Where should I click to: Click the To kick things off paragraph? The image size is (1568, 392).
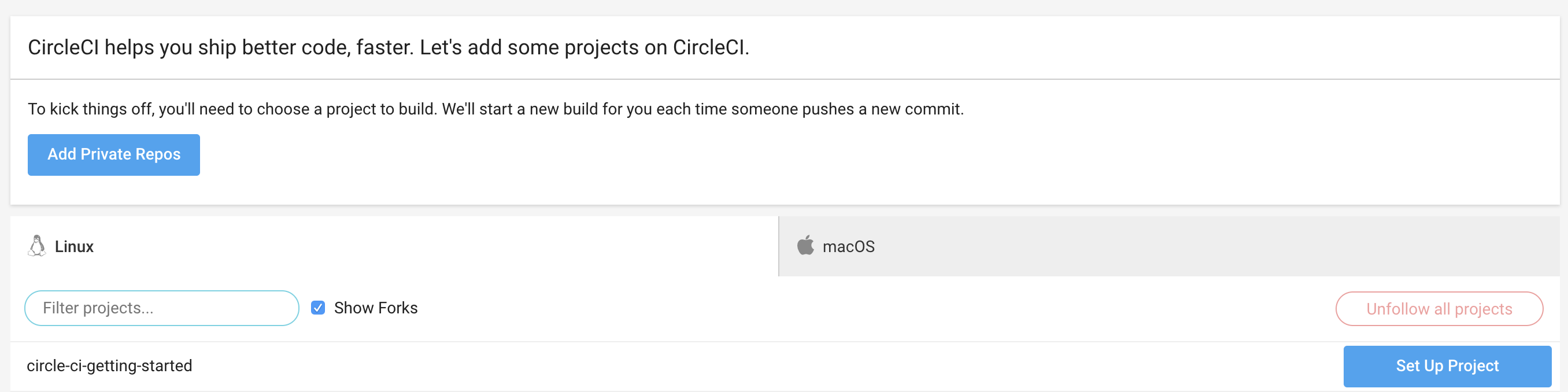495,109
